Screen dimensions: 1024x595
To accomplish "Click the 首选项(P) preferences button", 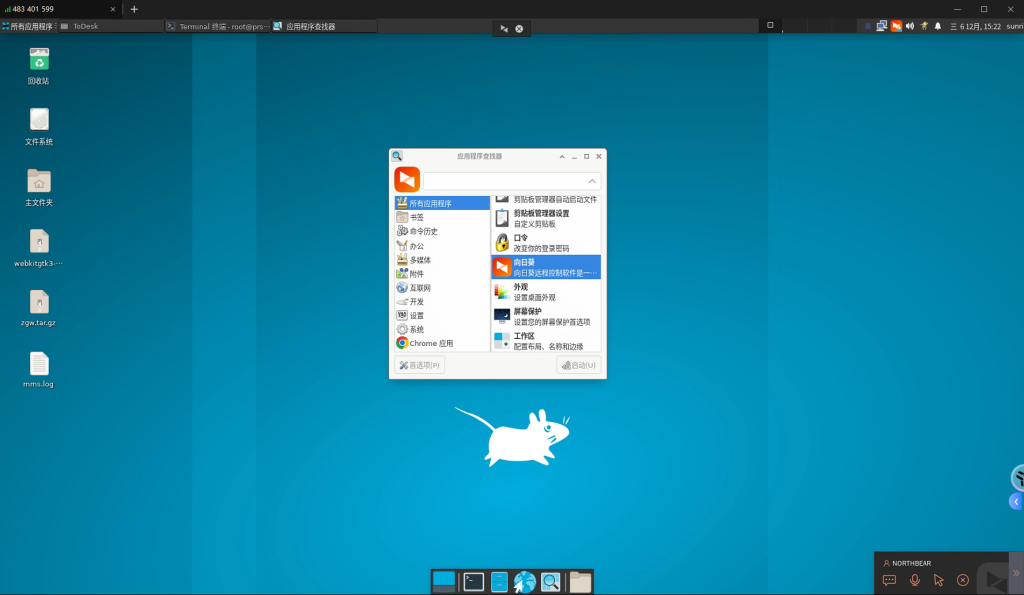I will (x=420, y=365).
